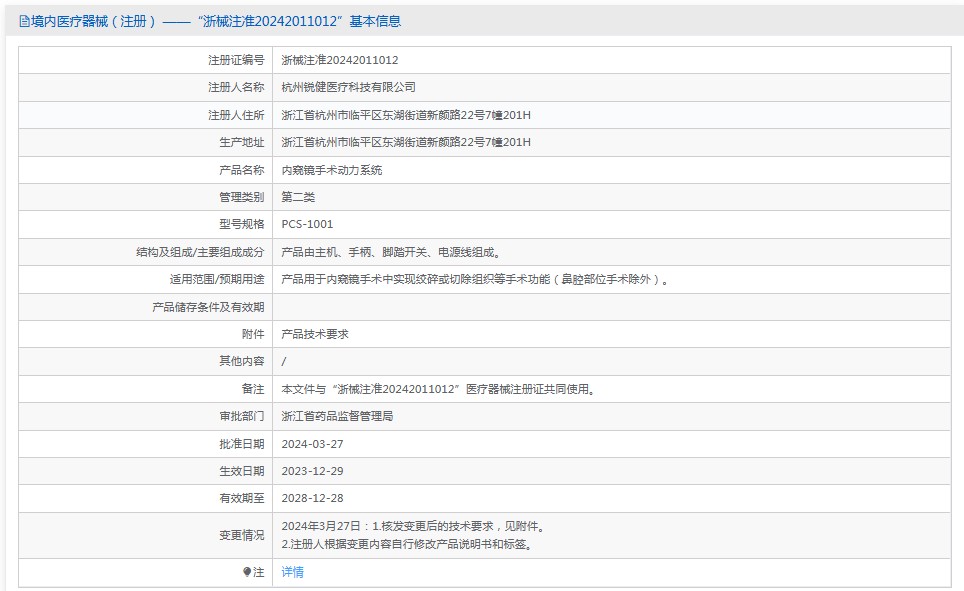Click the 其他内容 label
This screenshot has height=591, width=964.
[x=242, y=361]
